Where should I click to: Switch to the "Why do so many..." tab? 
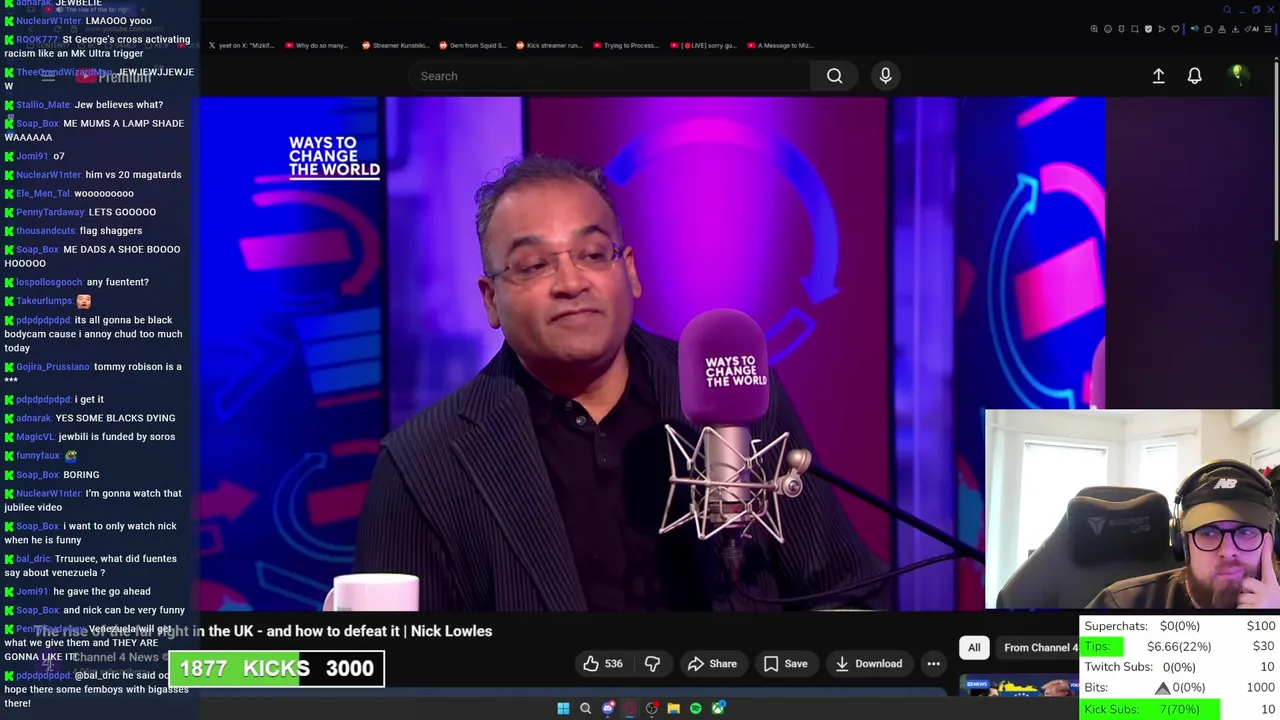(316, 45)
